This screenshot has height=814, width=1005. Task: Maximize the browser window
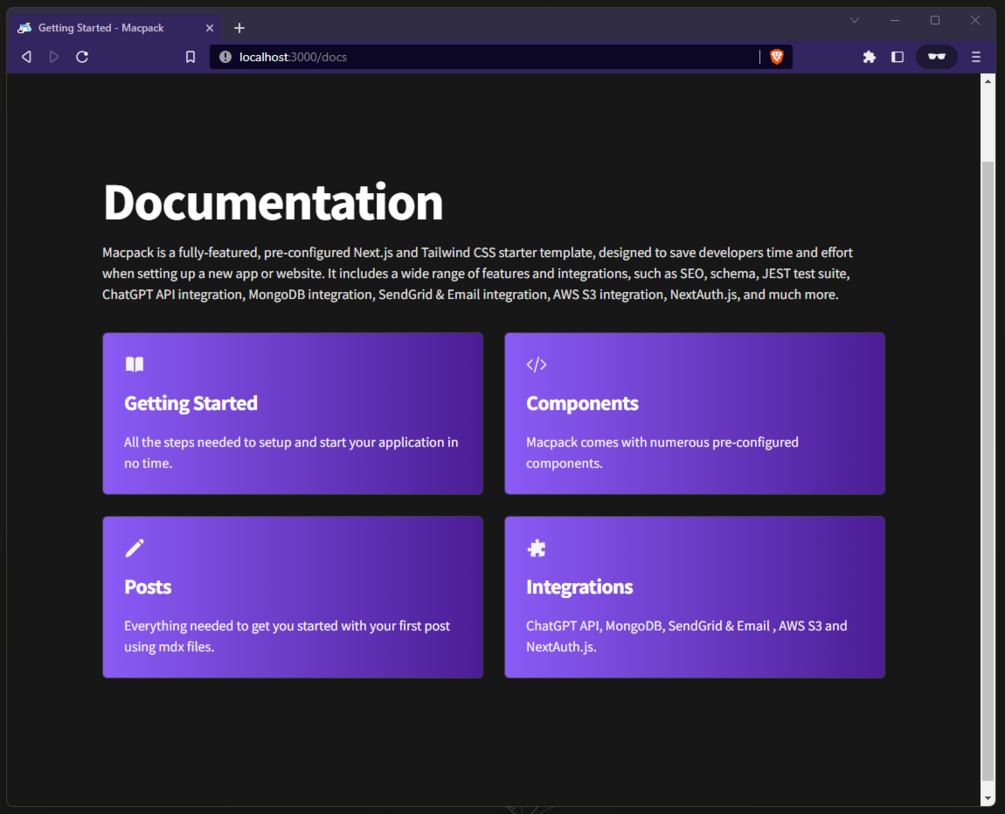coord(935,21)
